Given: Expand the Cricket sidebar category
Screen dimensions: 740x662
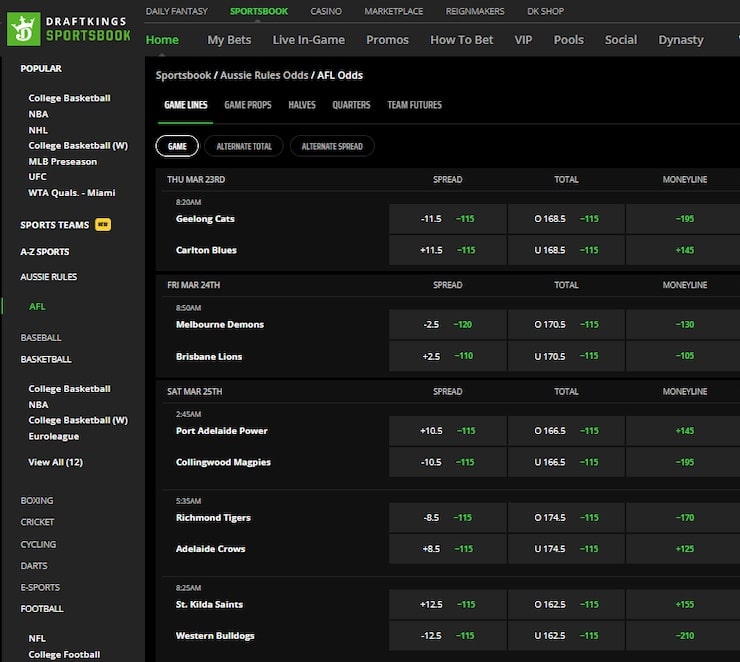Looking at the screenshot, I should (x=37, y=522).
